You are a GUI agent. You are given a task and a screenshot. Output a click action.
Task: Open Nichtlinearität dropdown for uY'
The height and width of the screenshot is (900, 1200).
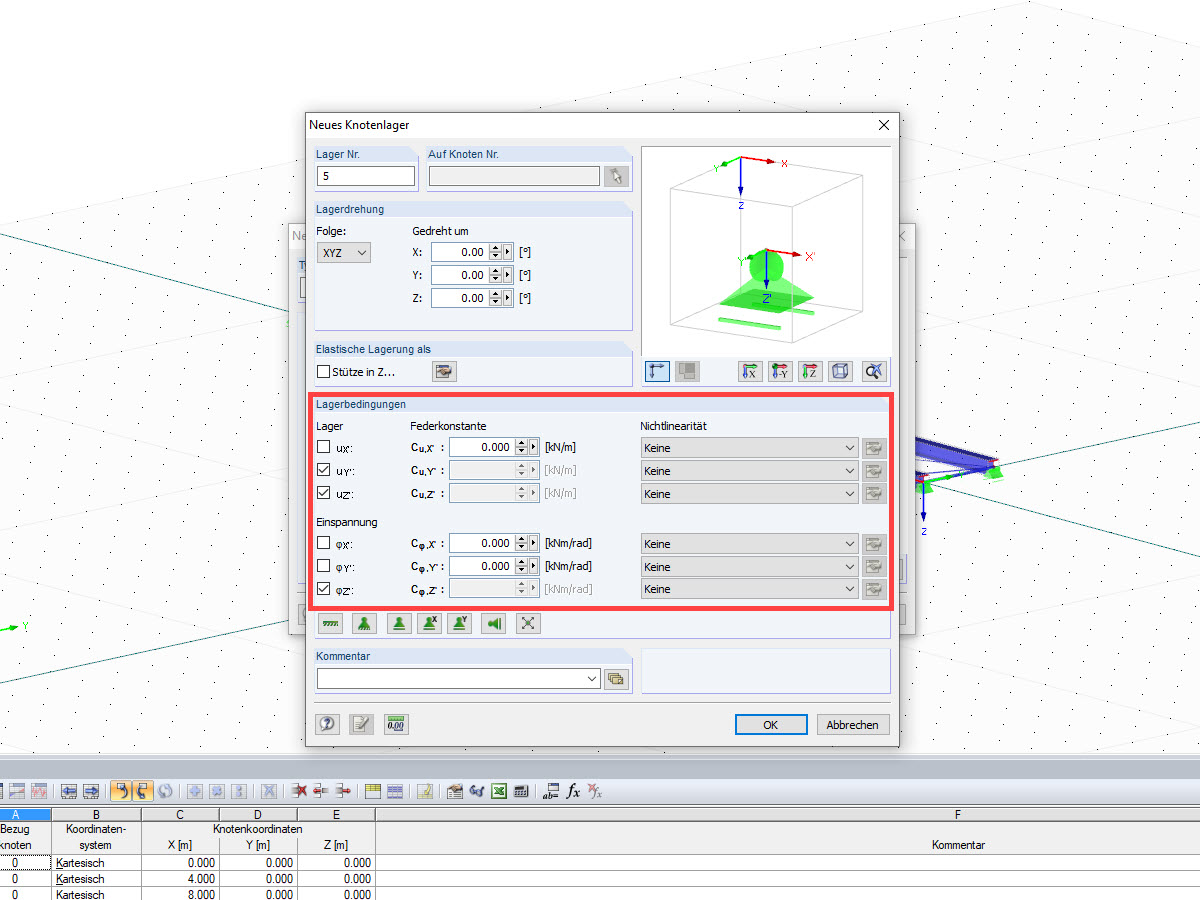pyautogui.click(x=750, y=471)
